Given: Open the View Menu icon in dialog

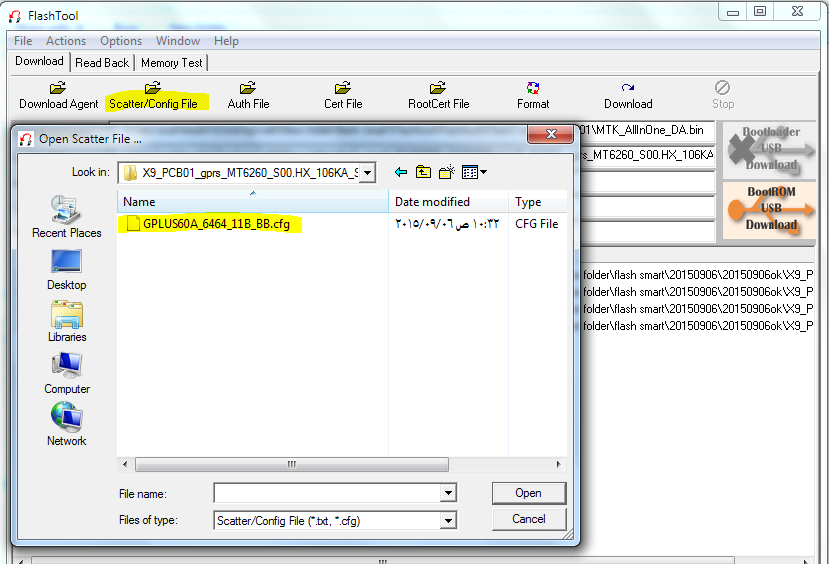Looking at the screenshot, I should (474, 172).
